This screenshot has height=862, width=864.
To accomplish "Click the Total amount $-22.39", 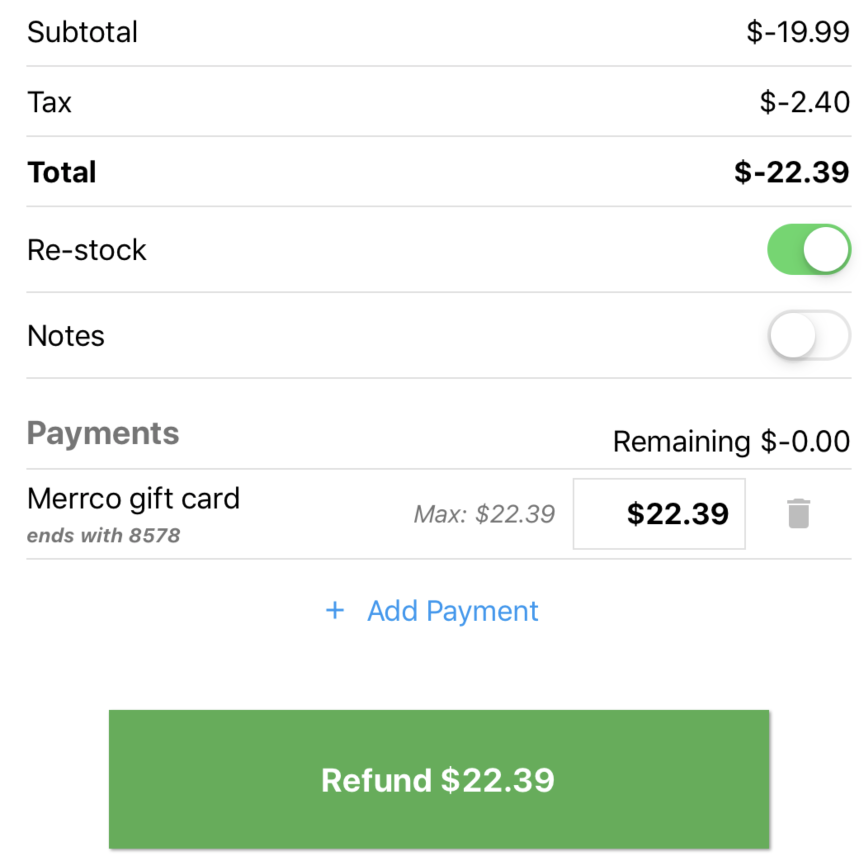I will (792, 172).
